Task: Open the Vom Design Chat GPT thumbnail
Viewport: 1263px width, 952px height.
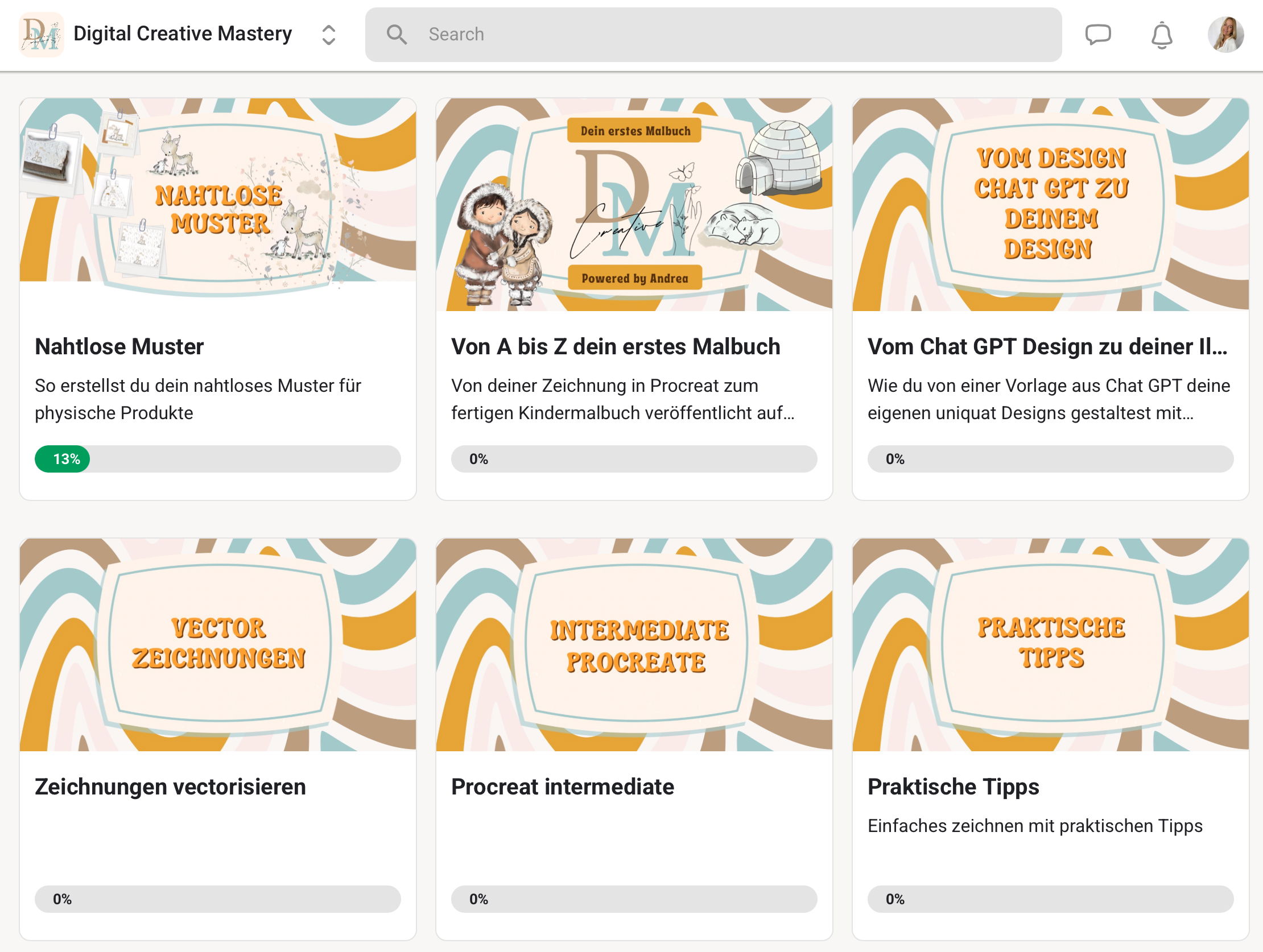Action: point(1050,204)
